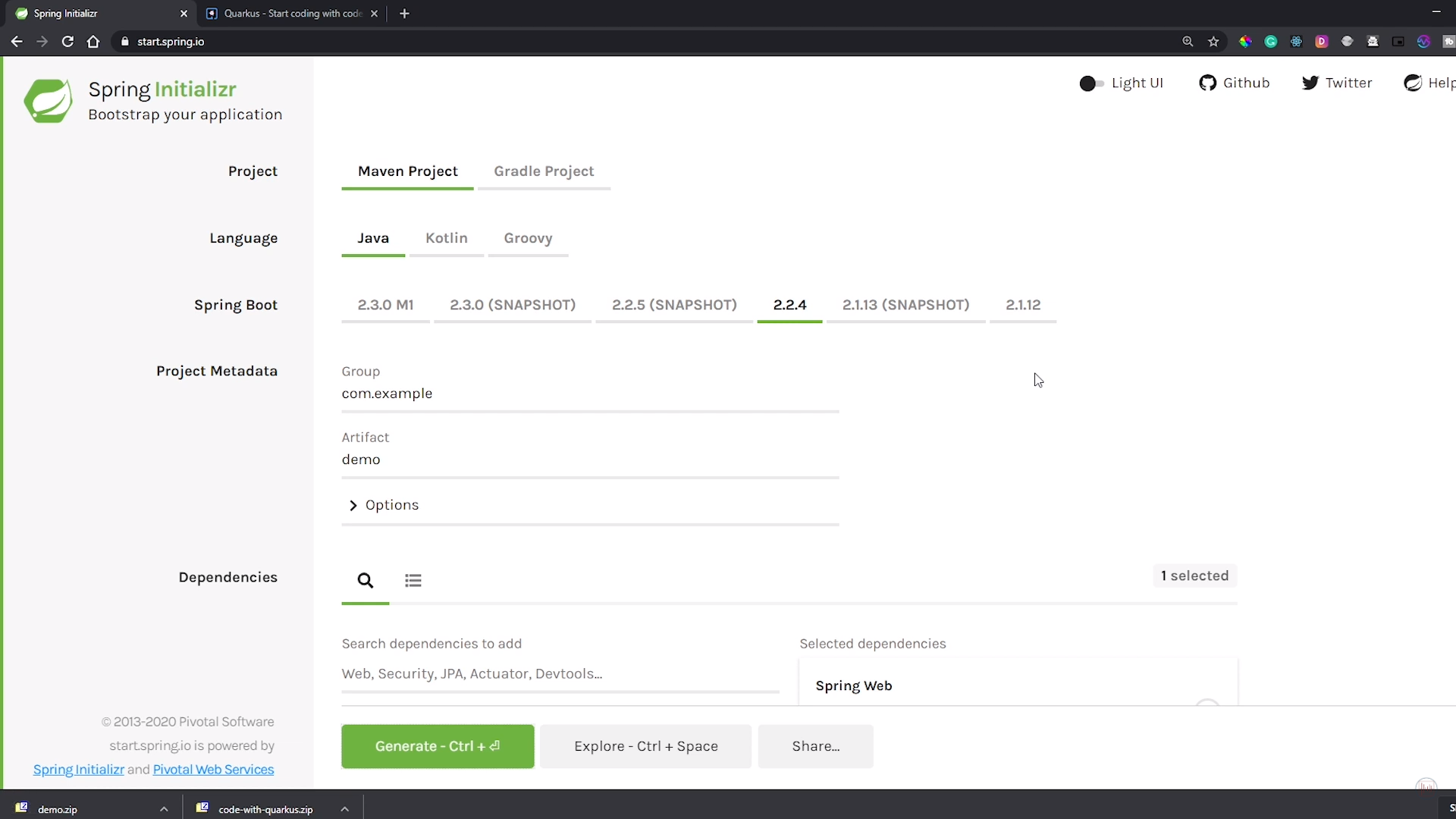Click the Spring Initializr logo

(47, 100)
